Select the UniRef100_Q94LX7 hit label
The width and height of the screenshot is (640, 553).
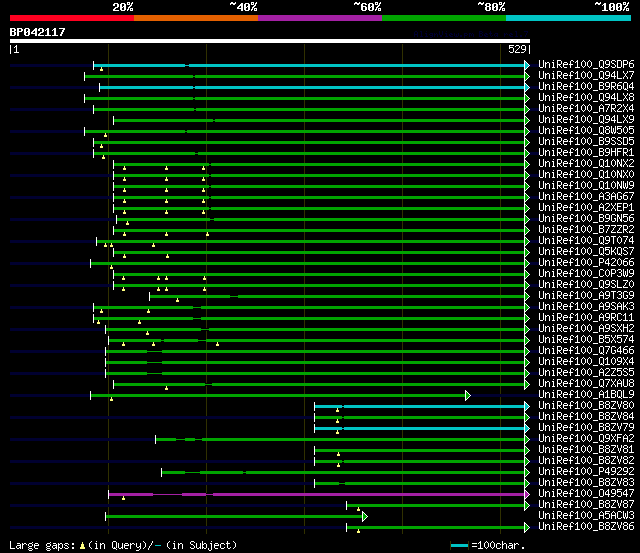pos(586,76)
